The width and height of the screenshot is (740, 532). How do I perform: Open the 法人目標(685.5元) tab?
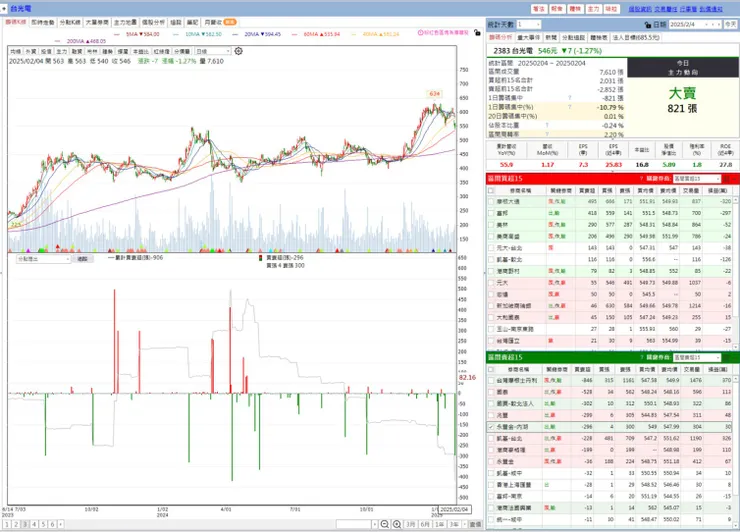pyautogui.click(x=636, y=37)
